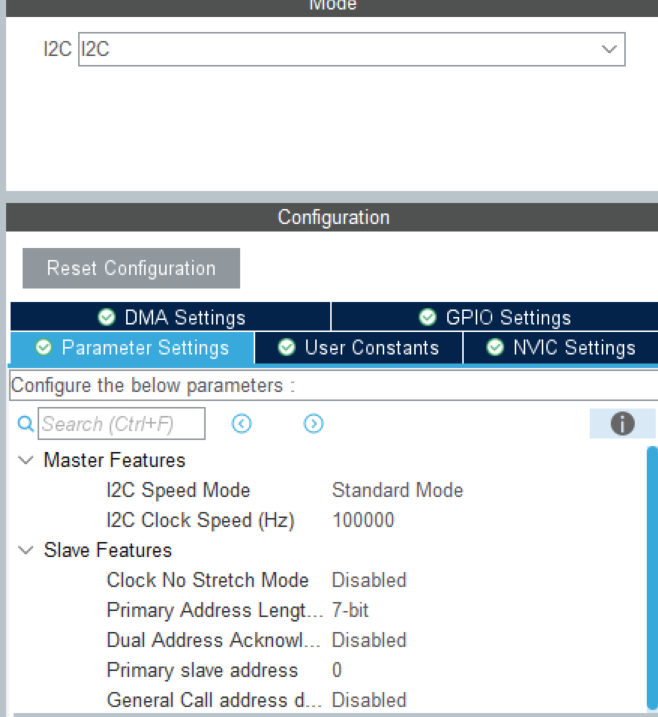Screen dimensions: 658x717
Task: Select the Parameter Settings tab
Action: click(x=132, y=347)
